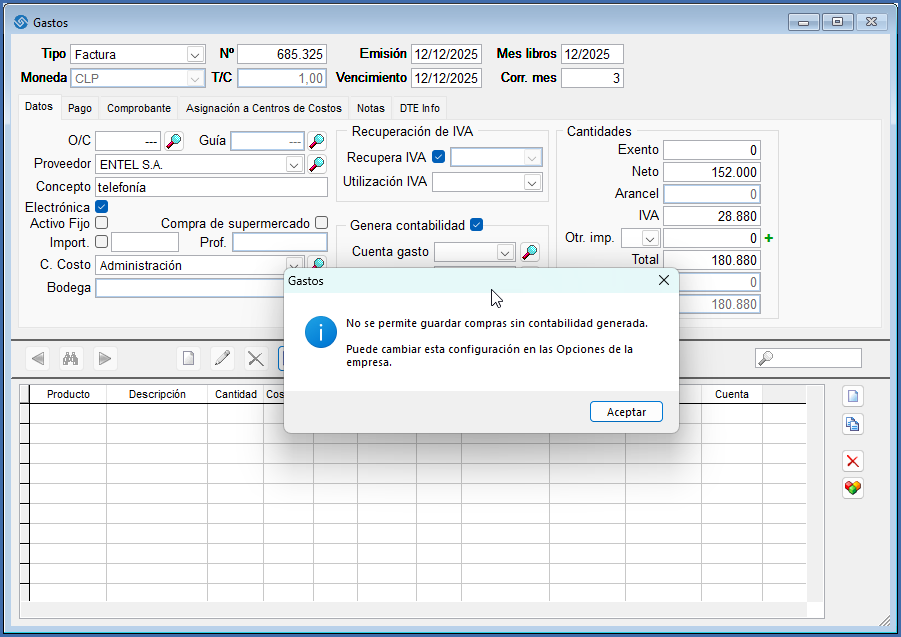The width and height of the screenshot is (901, 637).
Task: Click the pencil edit record icon
Action: (222, 358)
